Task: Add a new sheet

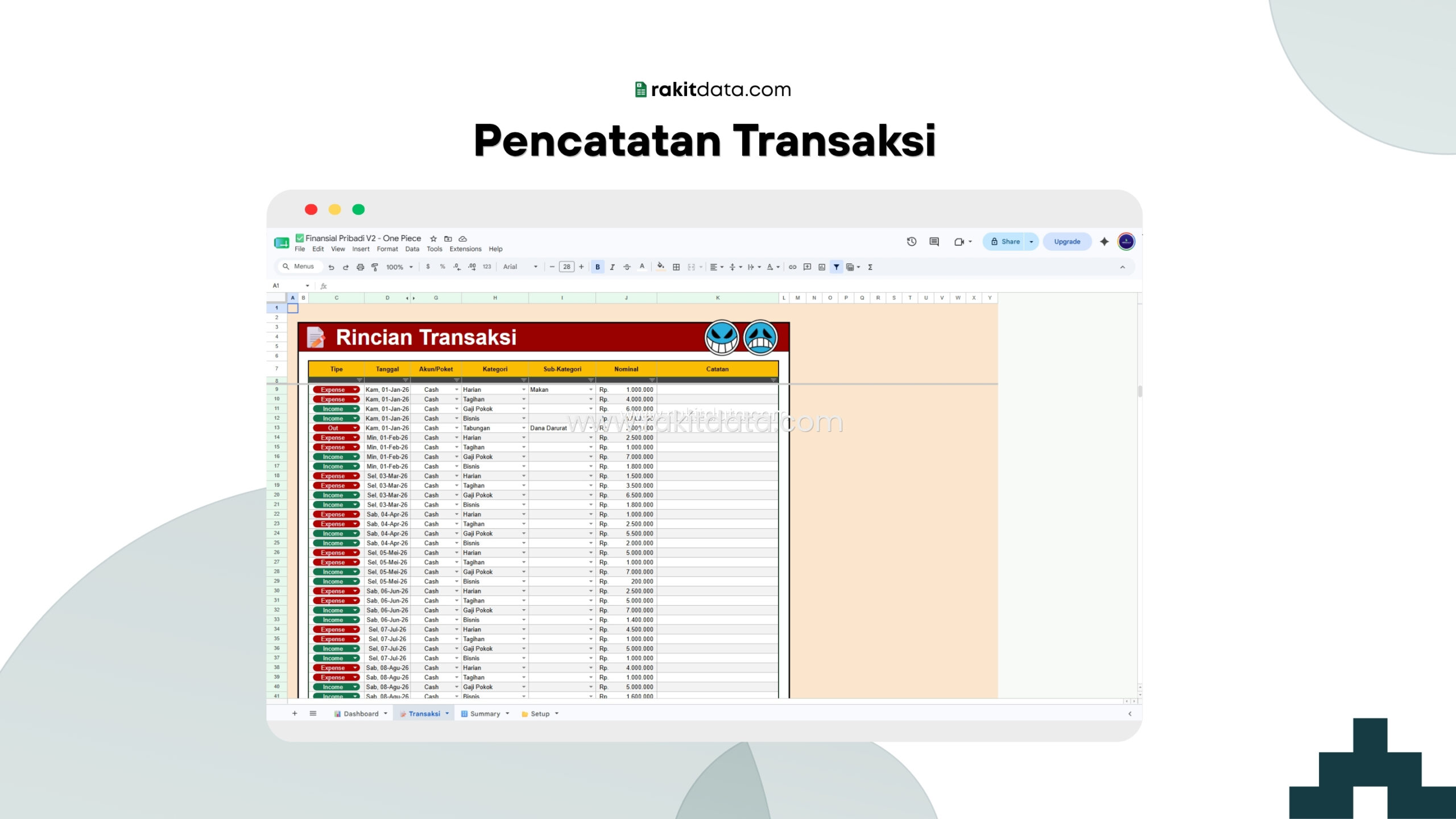Action: (x=295, y=713)
